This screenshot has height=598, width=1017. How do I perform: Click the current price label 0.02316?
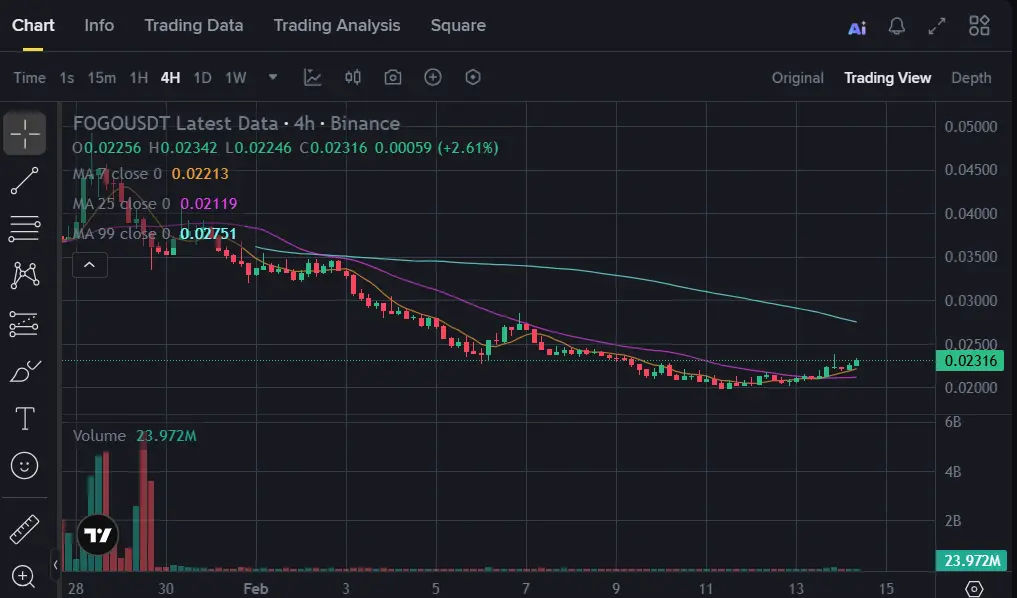970,361
